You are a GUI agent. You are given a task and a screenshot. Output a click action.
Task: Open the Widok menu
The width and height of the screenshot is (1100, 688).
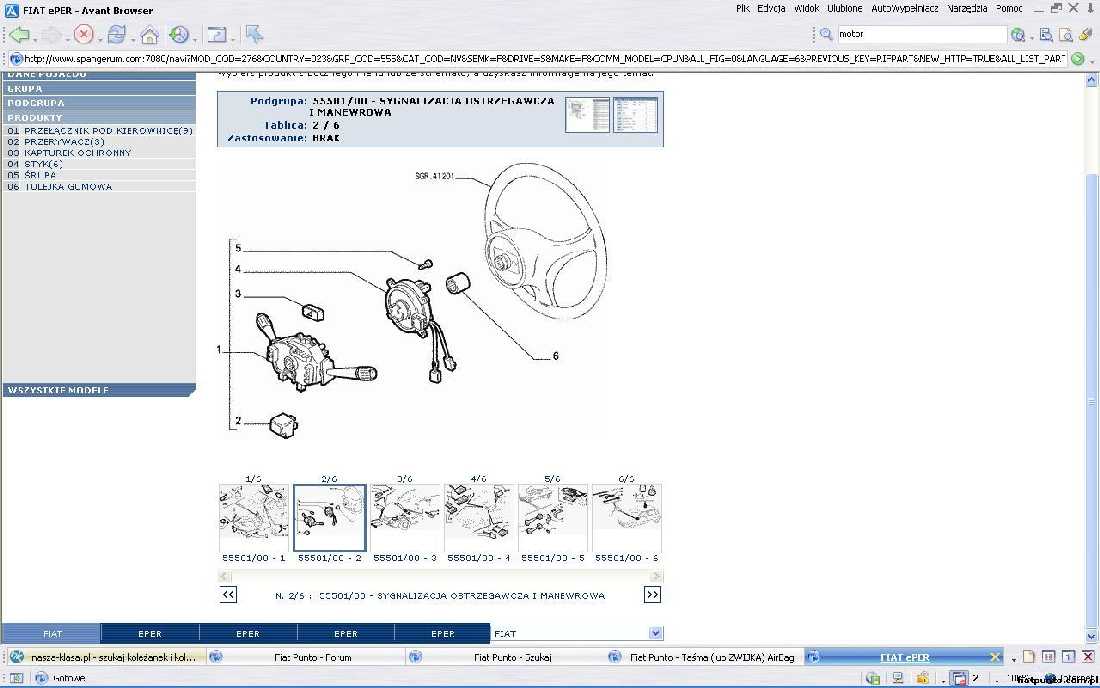pos(807,8)
